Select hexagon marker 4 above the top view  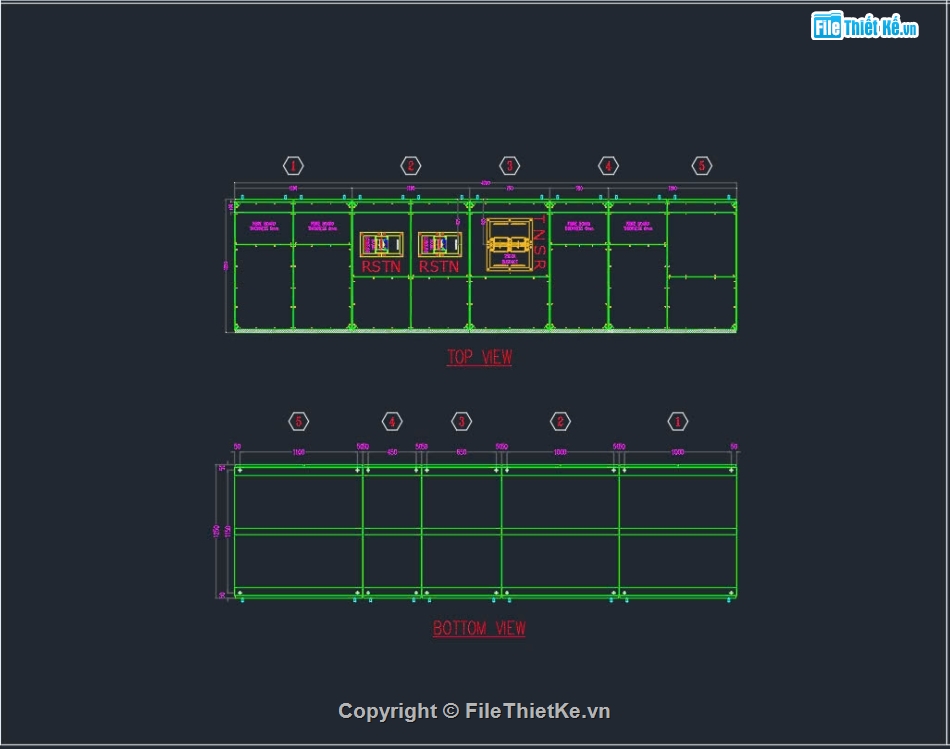(608, 165)
